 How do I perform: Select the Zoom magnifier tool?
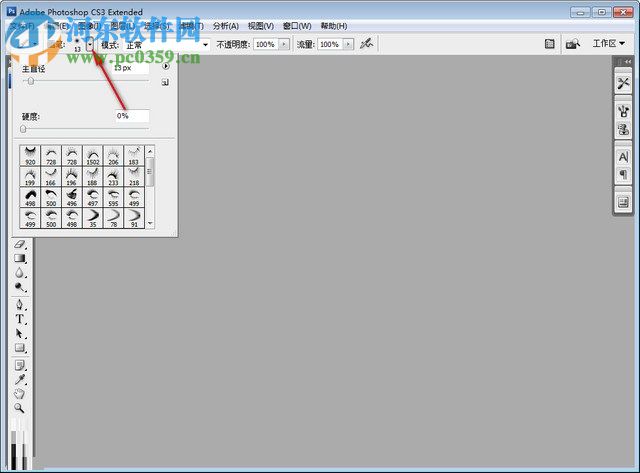(x=20, y=408)
